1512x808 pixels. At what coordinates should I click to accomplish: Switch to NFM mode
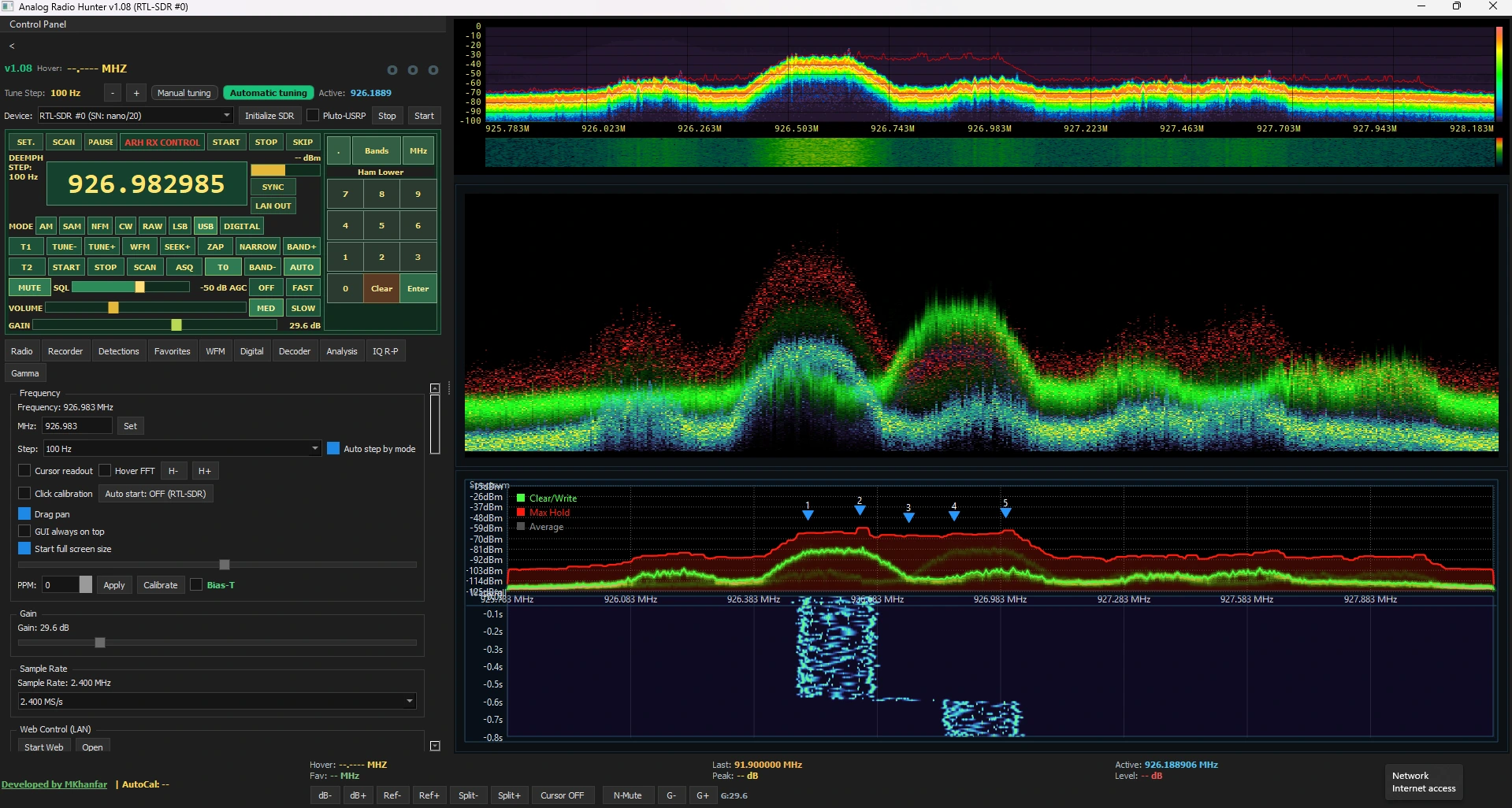99,226
